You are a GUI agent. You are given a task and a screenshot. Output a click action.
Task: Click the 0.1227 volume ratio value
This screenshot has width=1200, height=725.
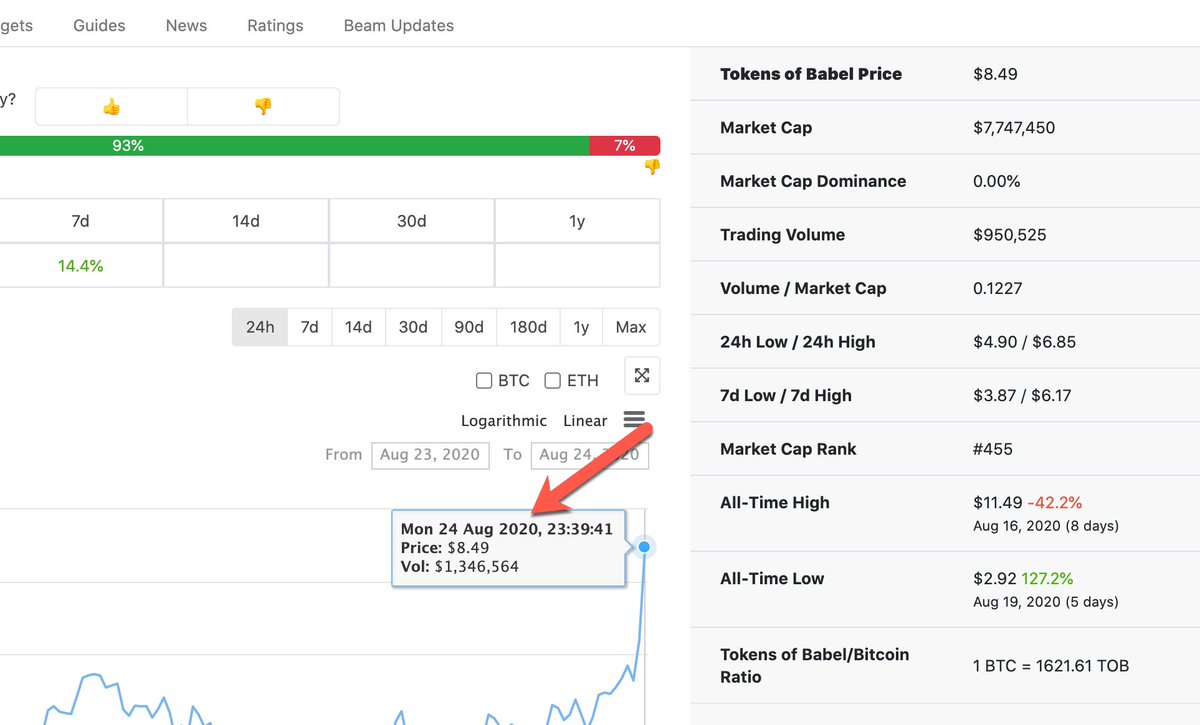(x=999, y=288)
